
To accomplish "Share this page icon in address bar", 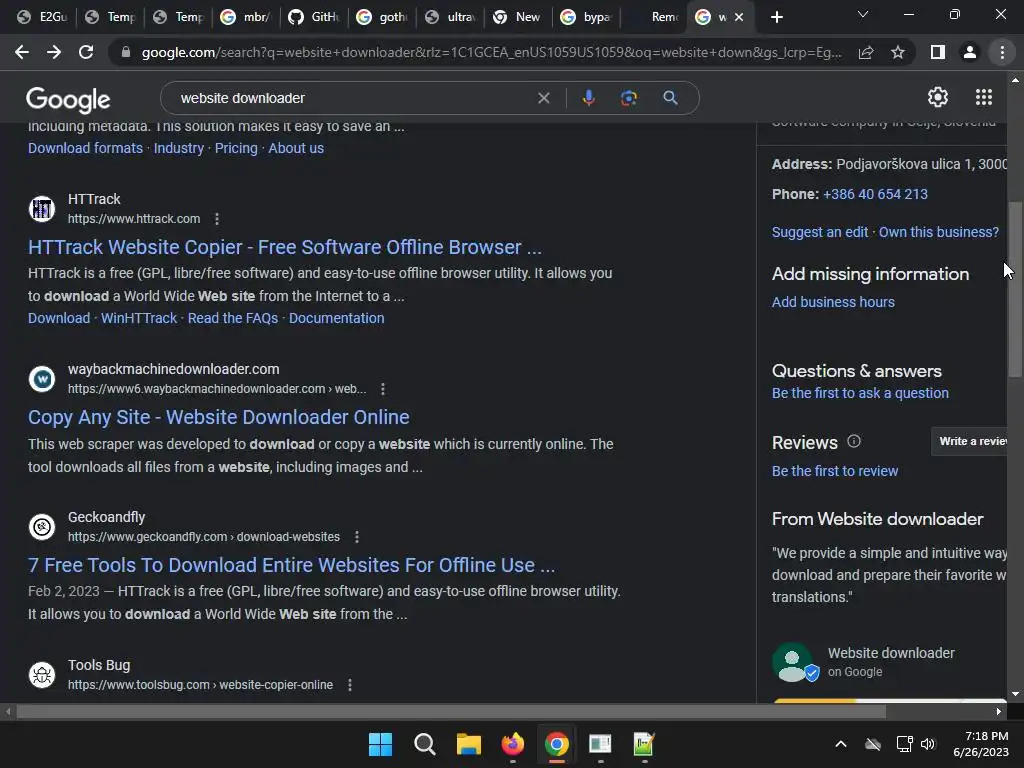I will point(866,52).
